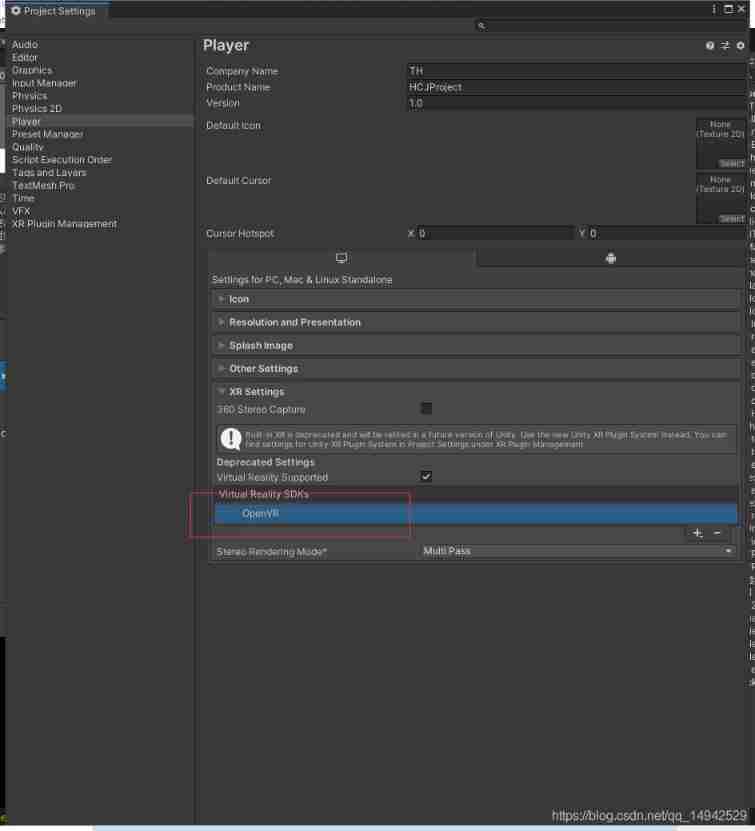Open the Stereo Rendering Mode dropdown
This screenshot has height=831, width=755.
point(578,551)
